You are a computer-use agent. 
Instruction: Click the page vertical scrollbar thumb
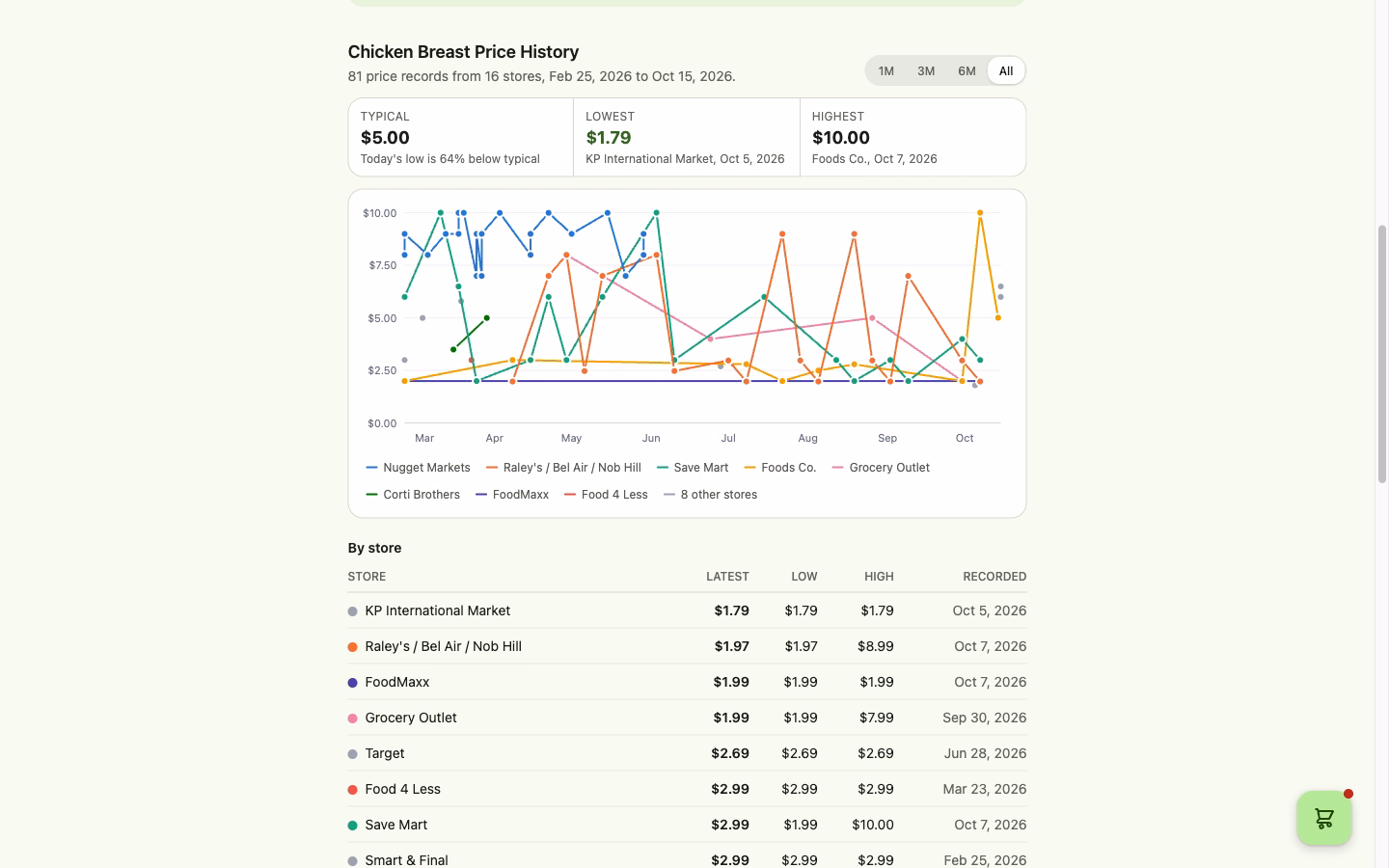[x=1382, y=354]
